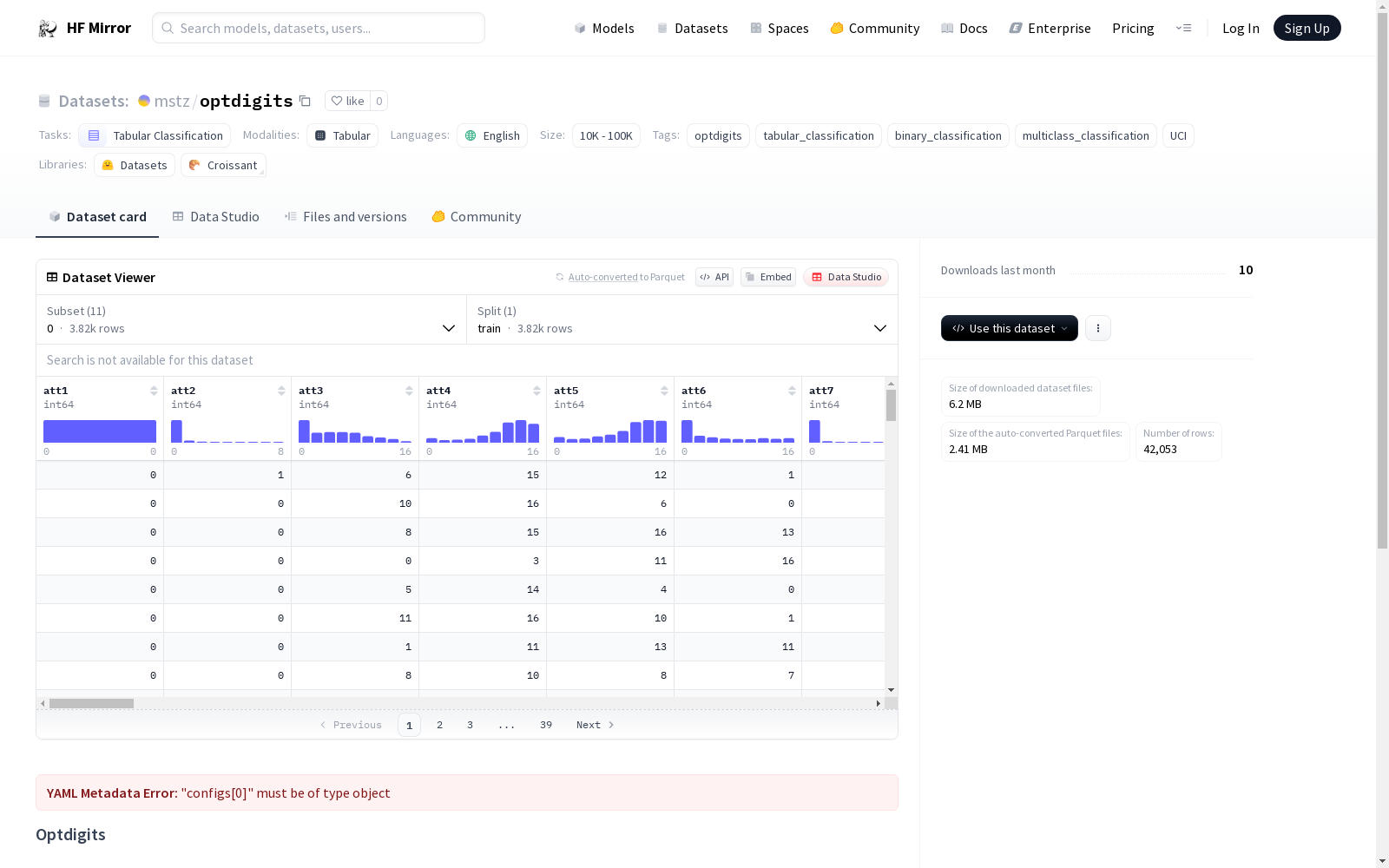Focus the search models input field
This screenshot has height=868, width=1389.
319,28
